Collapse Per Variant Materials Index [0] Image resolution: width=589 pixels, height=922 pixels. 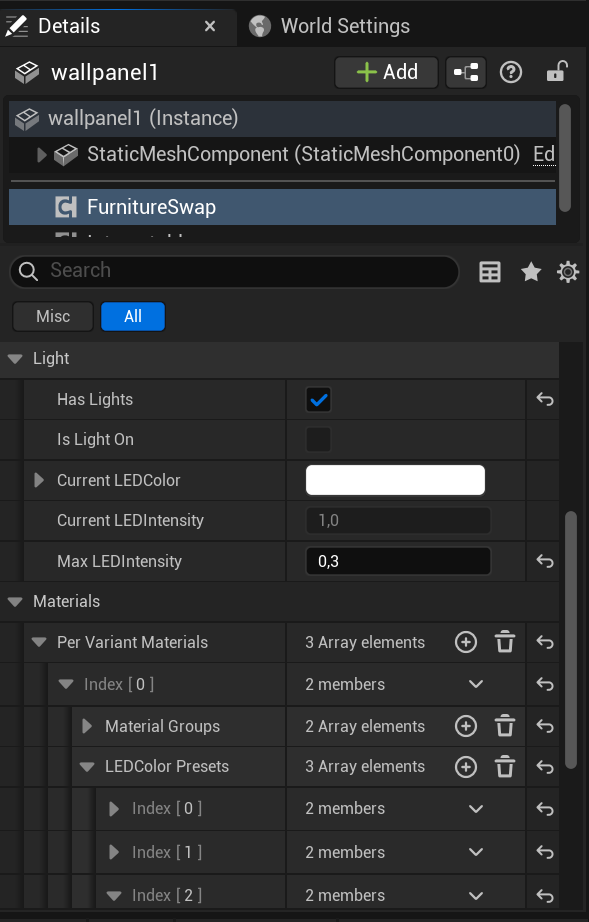pyautogui.click(x=66, y=684)
